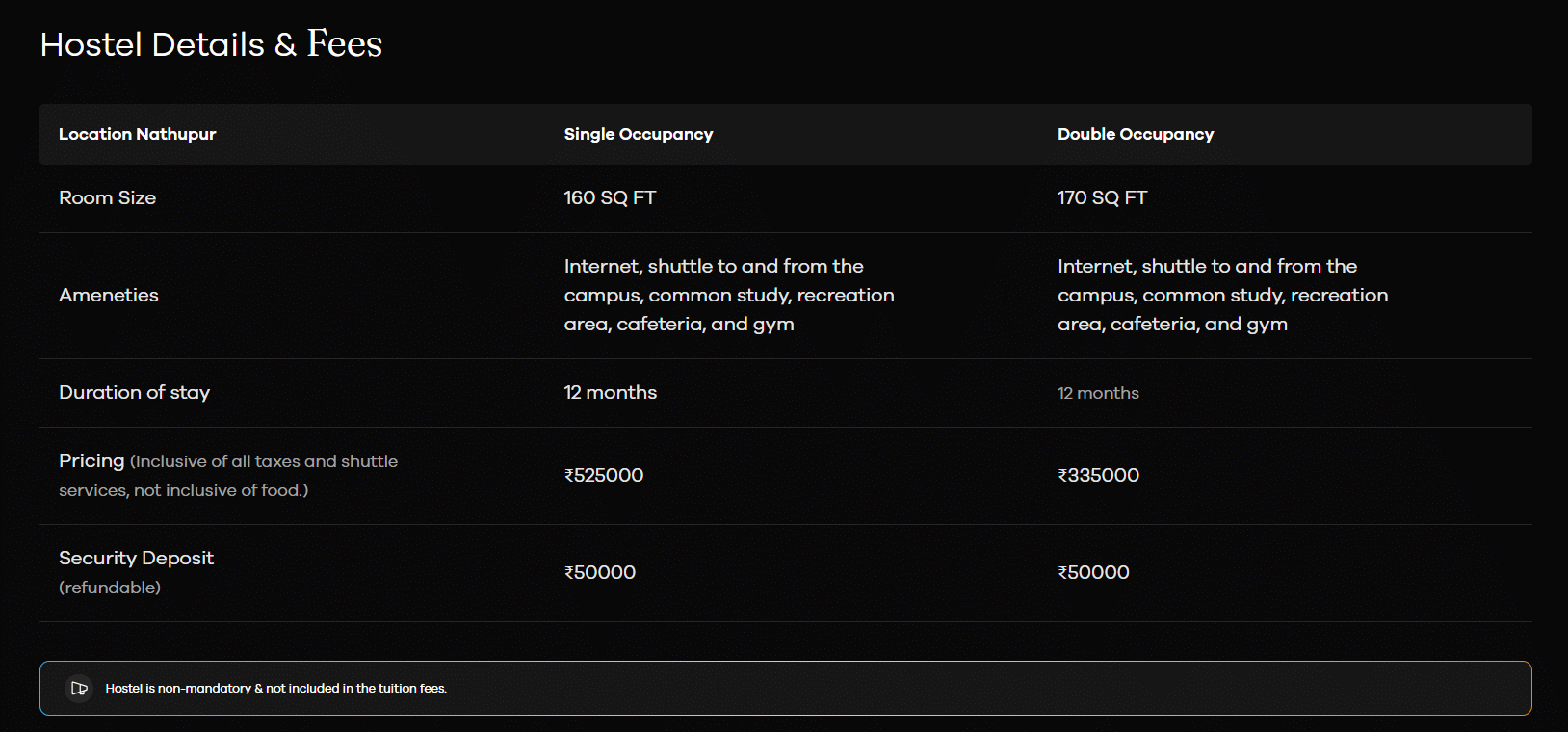Click the ₹525000 single occupancy price
Screen dimensions: 1568x732
(x=603, y=475)
